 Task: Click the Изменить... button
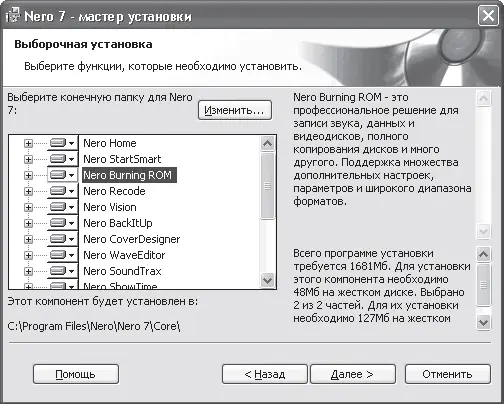(235, 110)
